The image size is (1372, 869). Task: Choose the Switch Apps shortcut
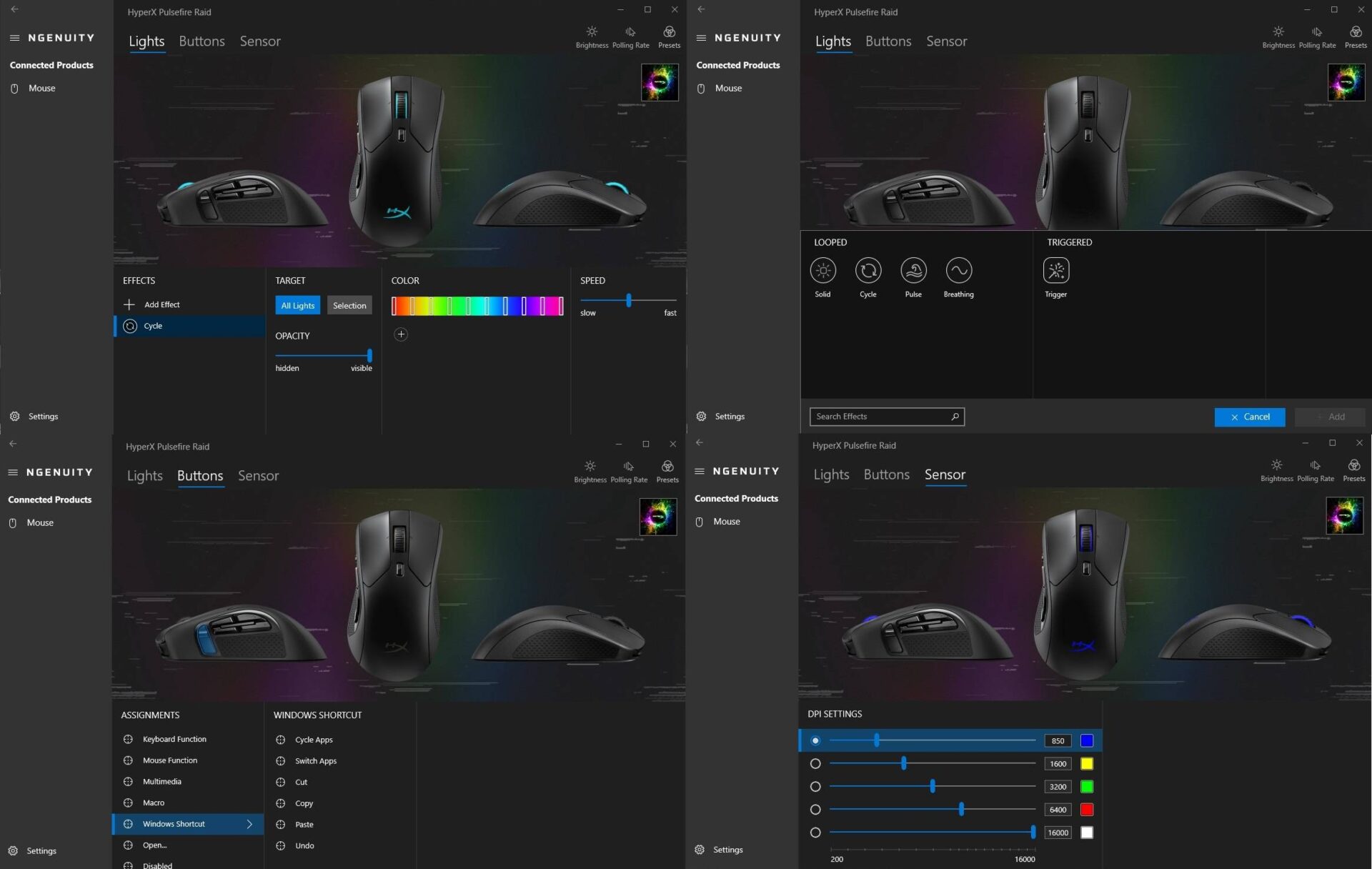point(316,761)
